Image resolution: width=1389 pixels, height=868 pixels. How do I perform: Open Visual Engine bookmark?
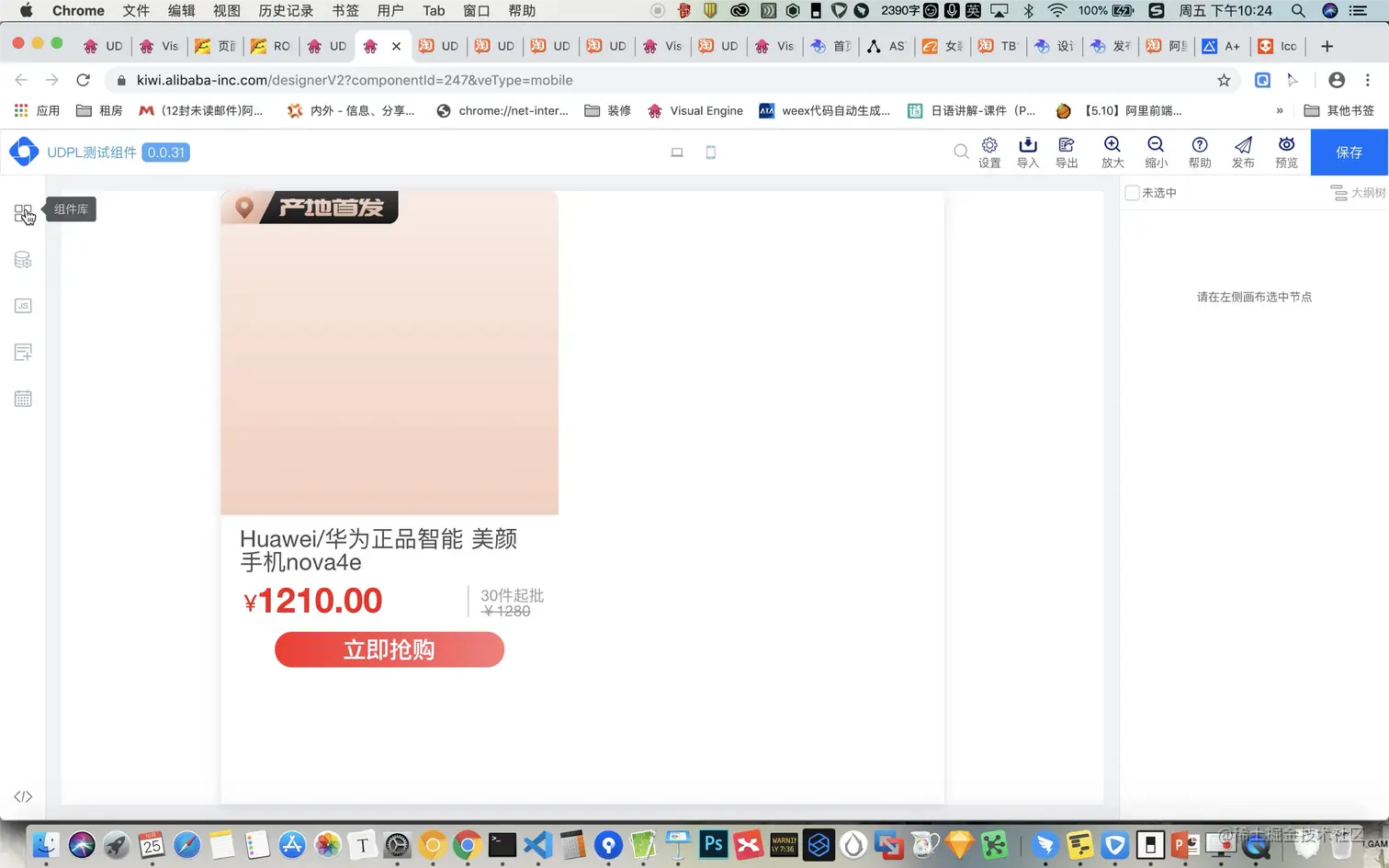695,110
